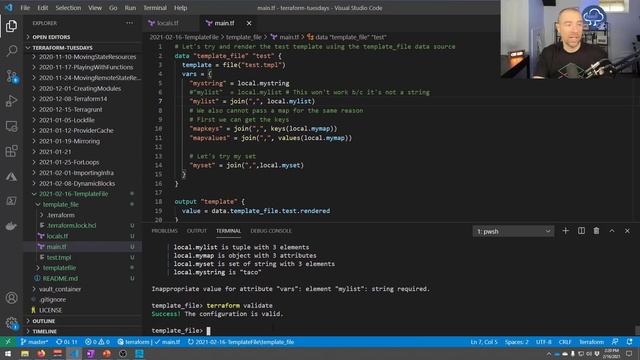640x360 pixels.
Task: Change line endings via CRLF
Action: [565, 342]
